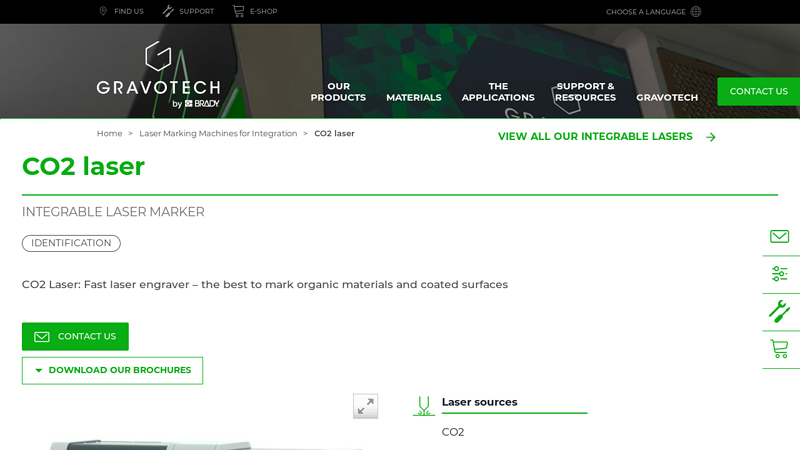Open the Support link in top bar
Viewport: 800px width, 450px height.
tap(196, 11)
